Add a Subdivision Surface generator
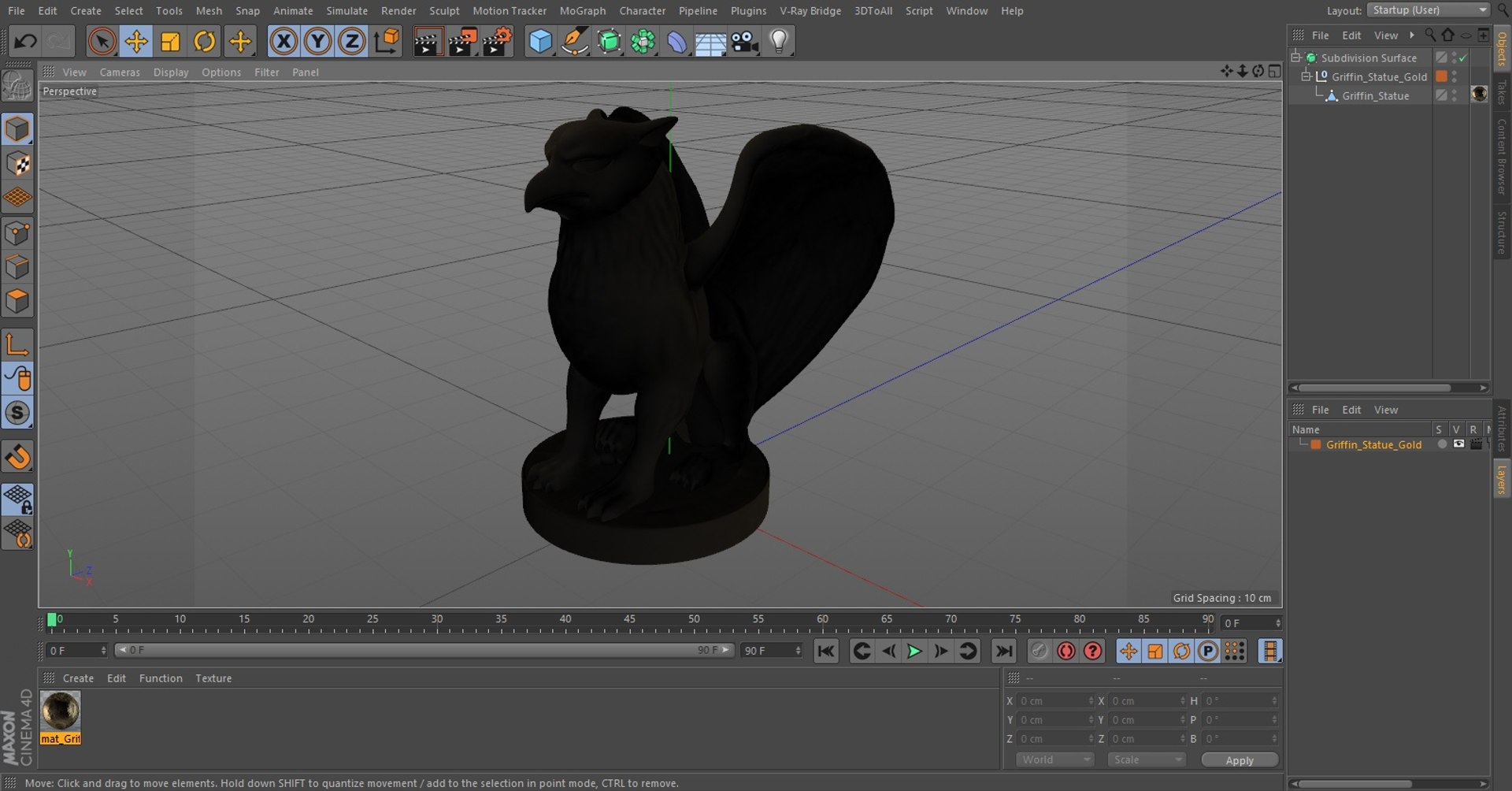The height and width of the screenshot is (791, 1512). click(609, 41)
